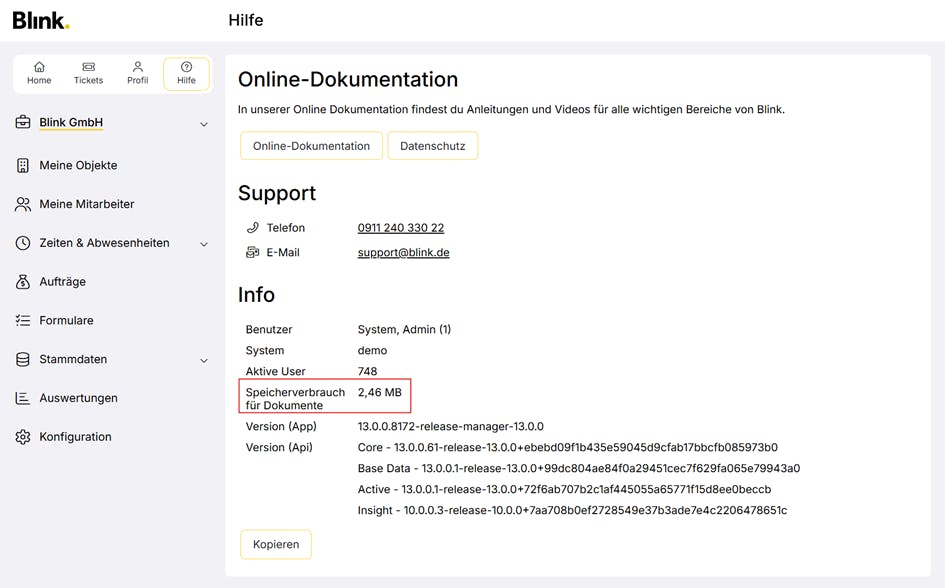Select the Hilfe question mark icon
The image size is (945, 588).
click(x=186, y=67)
